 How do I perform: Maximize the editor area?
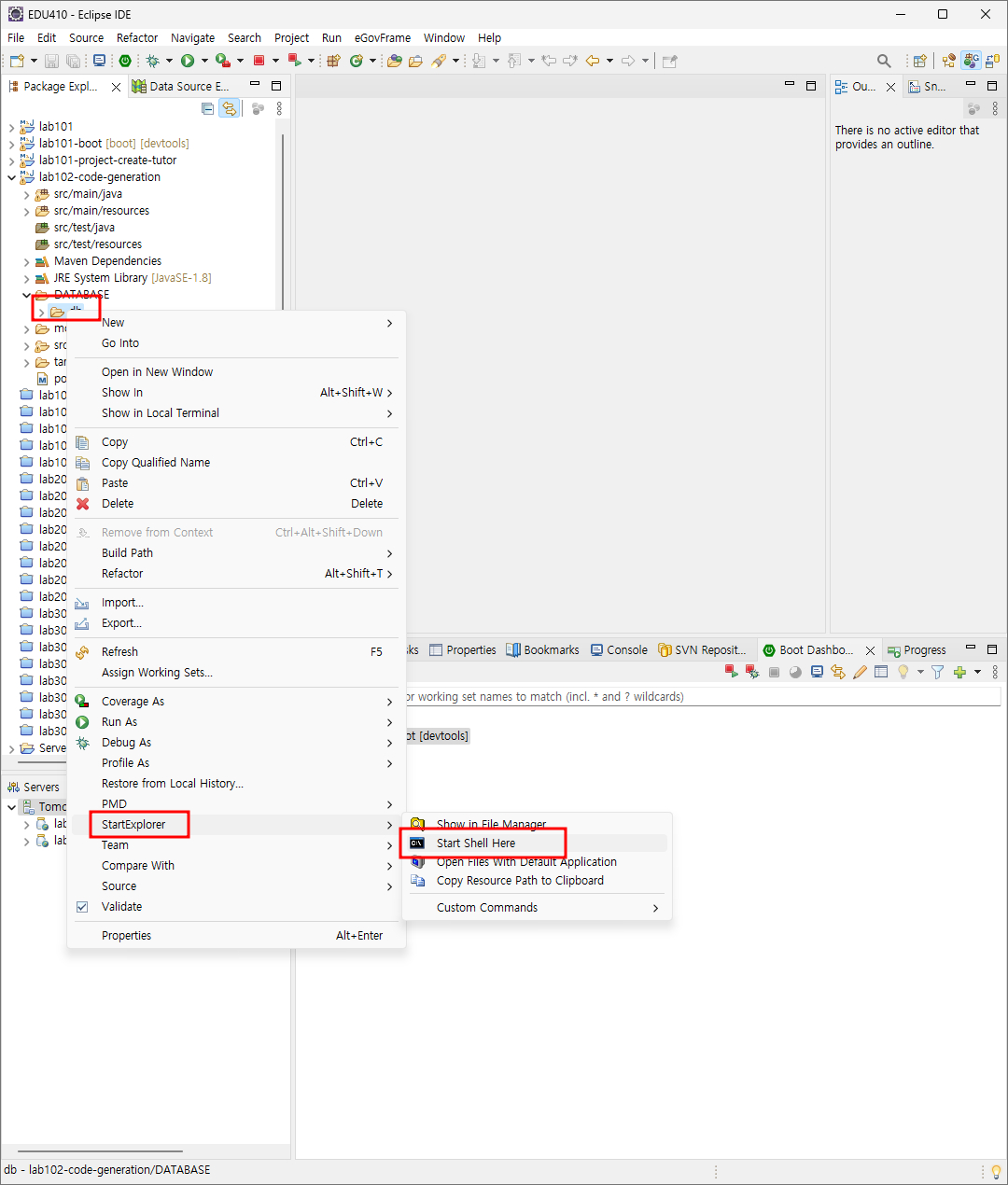pyautogui.click(x=811, y=85)
